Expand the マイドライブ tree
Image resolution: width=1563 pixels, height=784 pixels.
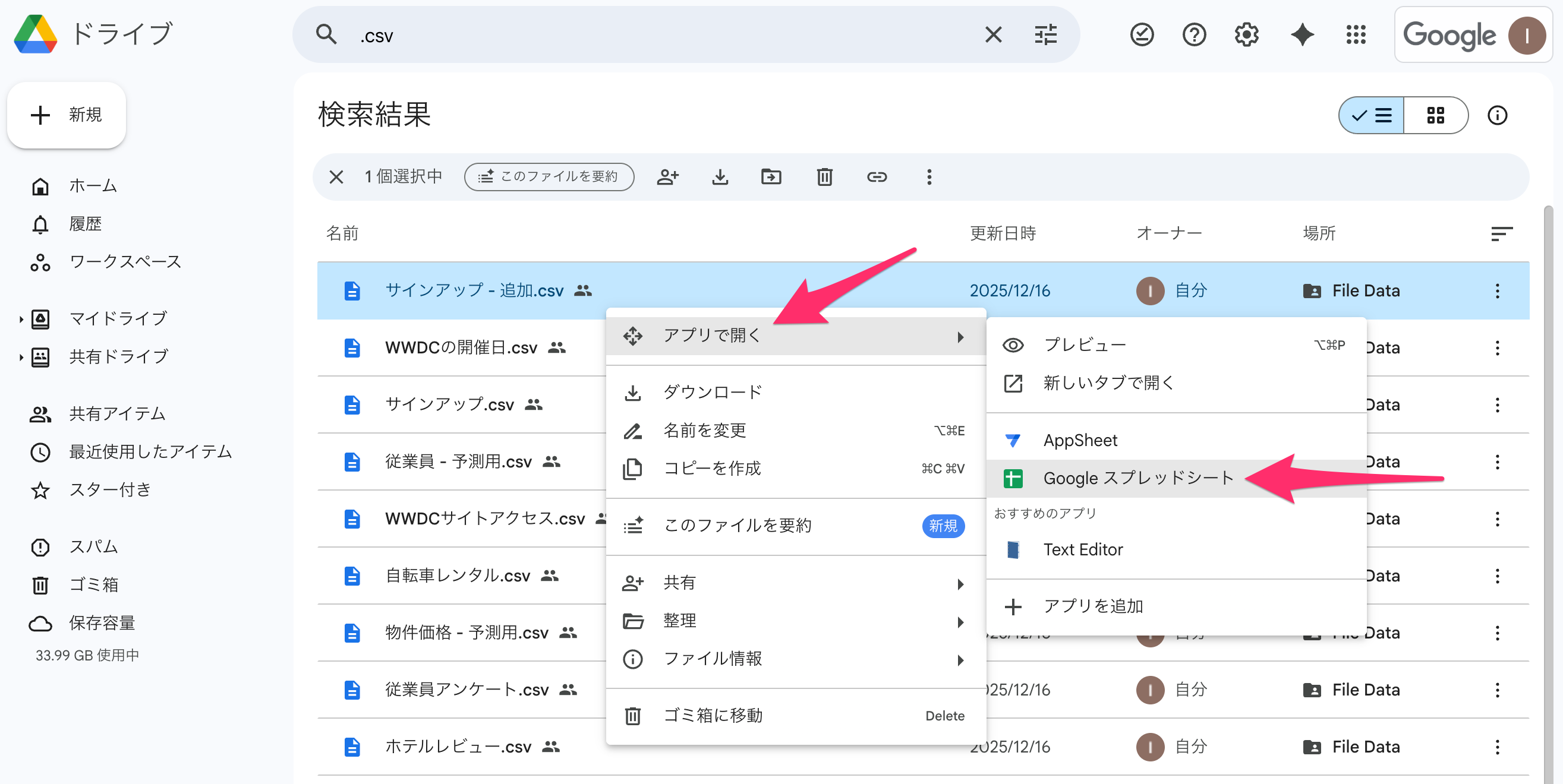(x=21, y=319)
